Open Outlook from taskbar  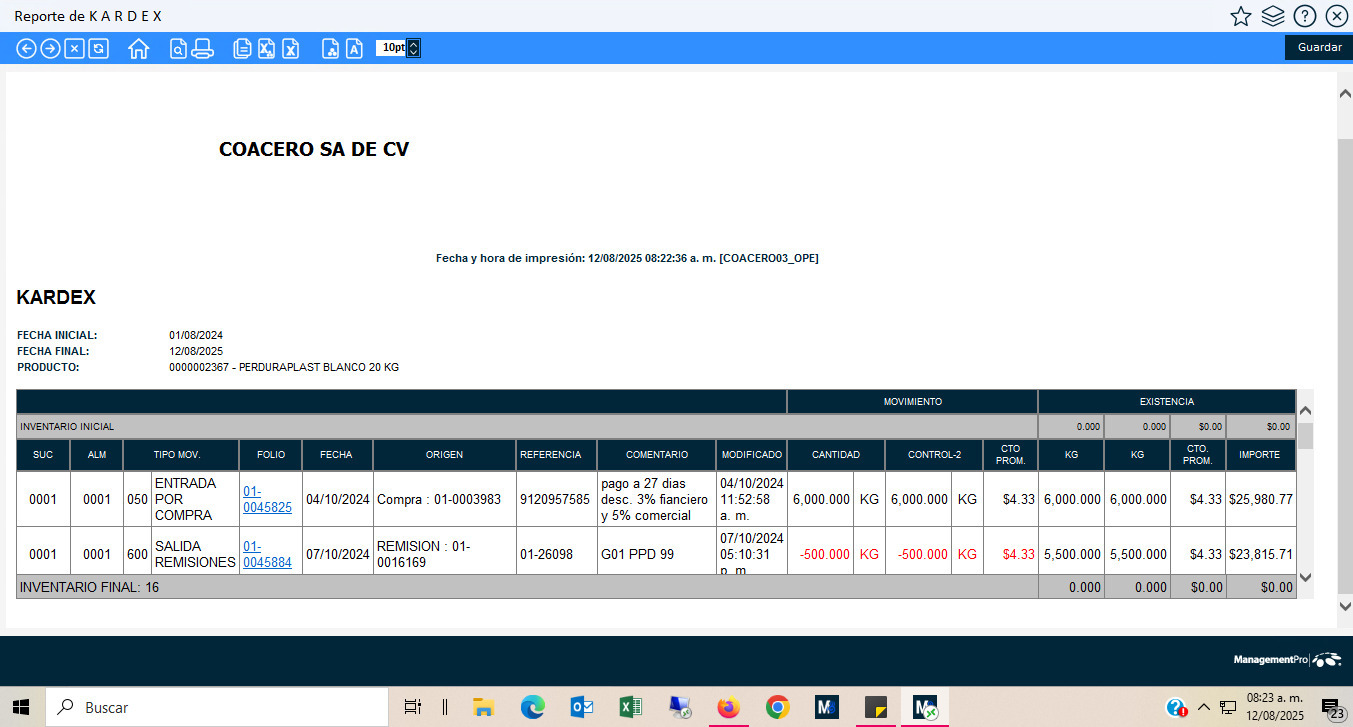tap(582, 707)
